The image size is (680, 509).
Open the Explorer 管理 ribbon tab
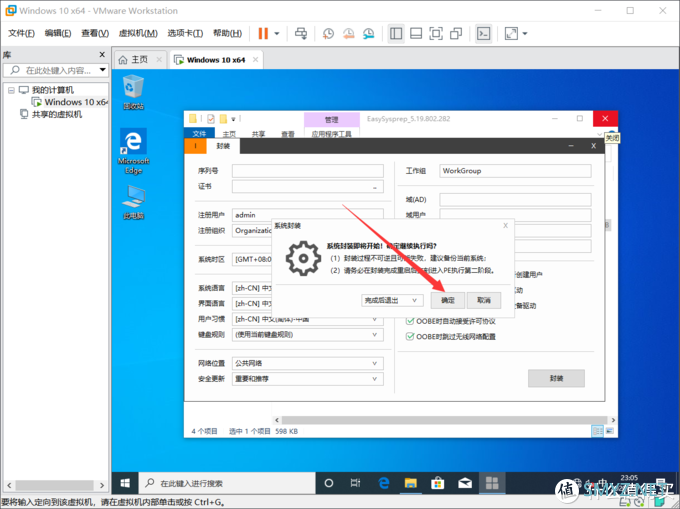pos(332,120)
